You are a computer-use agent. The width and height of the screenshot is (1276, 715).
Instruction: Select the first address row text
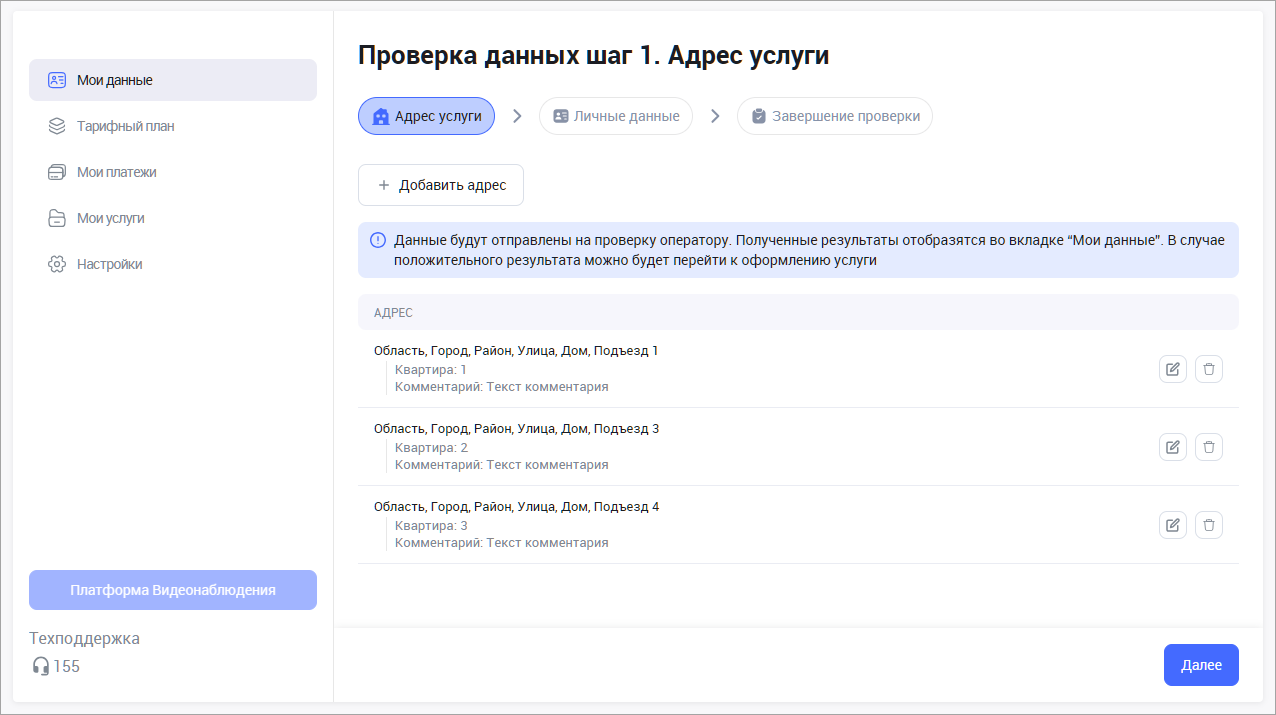click(x=516, y=351)
